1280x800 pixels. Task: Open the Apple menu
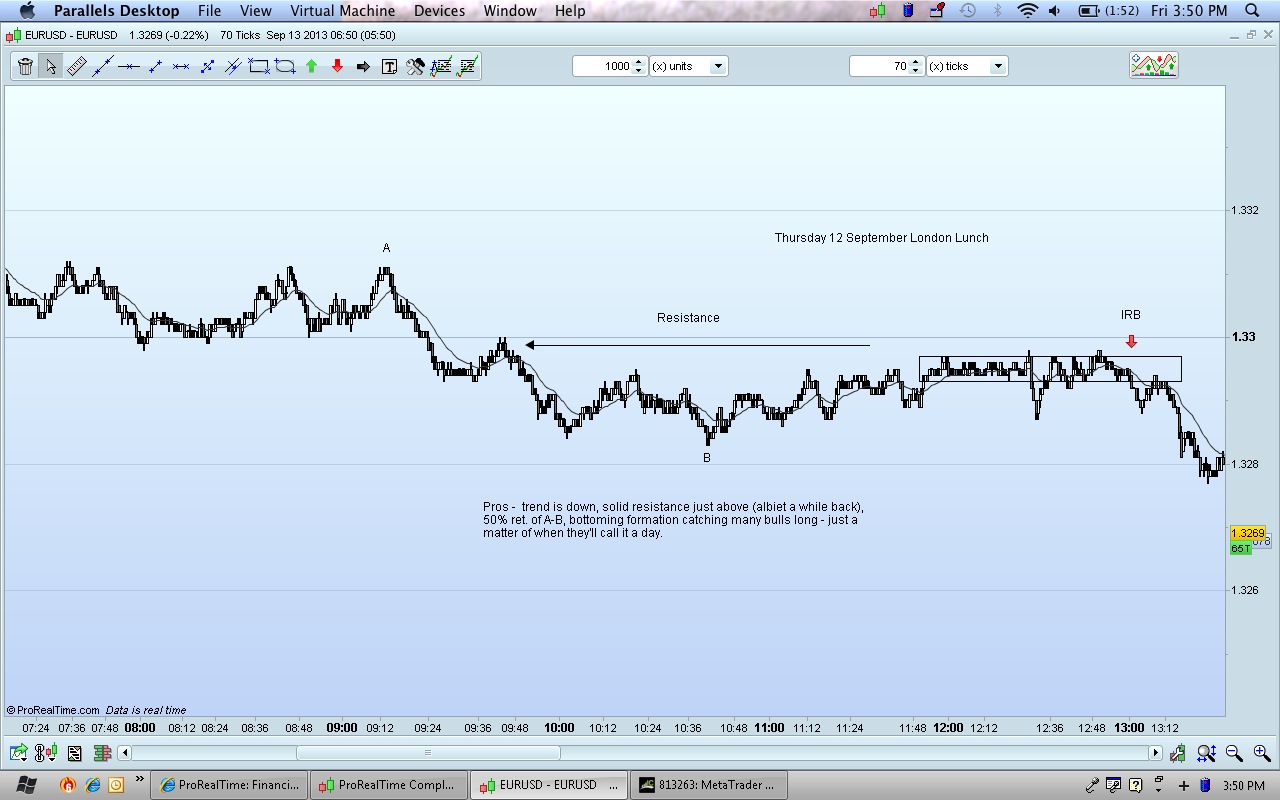click(x=27, y=11)
